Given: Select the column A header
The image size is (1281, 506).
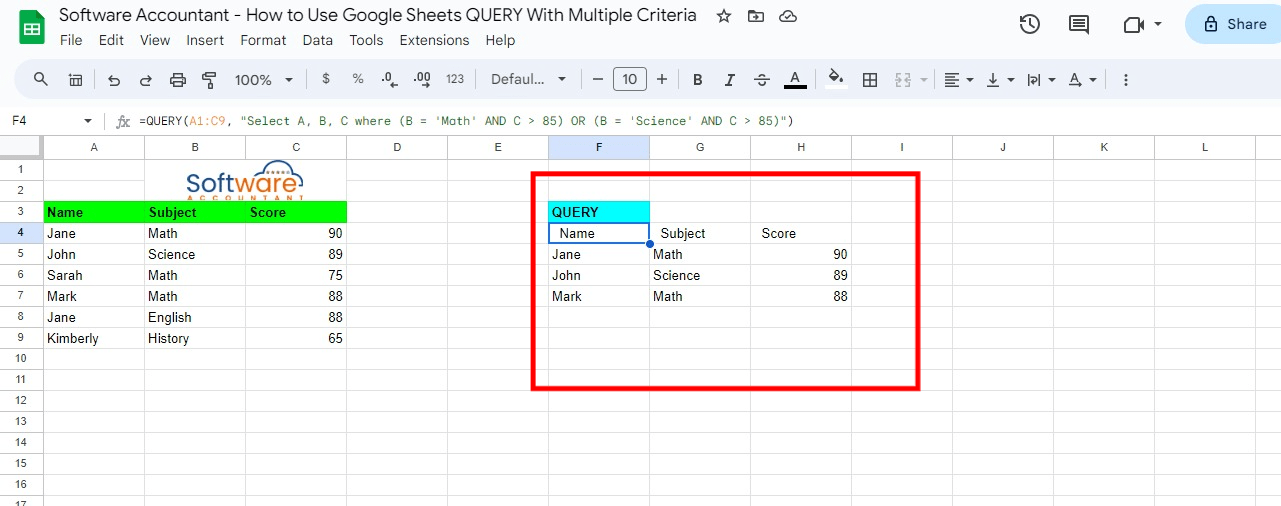Looking at the screenshot, I should 94,147.
